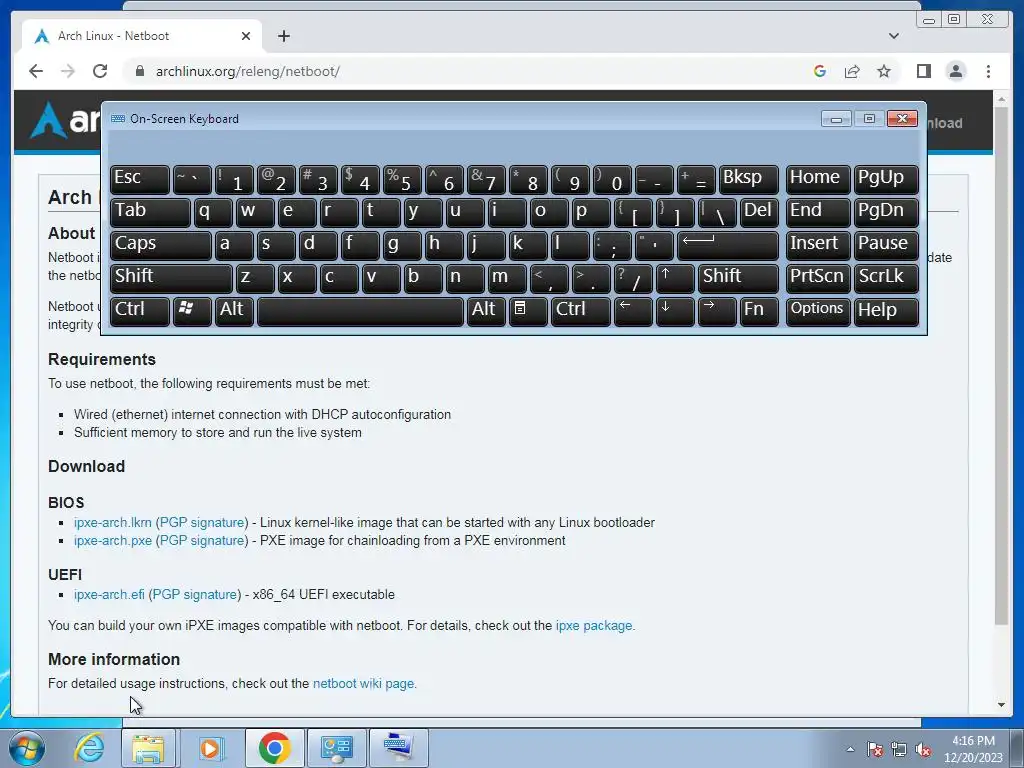
Task: Toggle the right Shift key
Action: 738,278
